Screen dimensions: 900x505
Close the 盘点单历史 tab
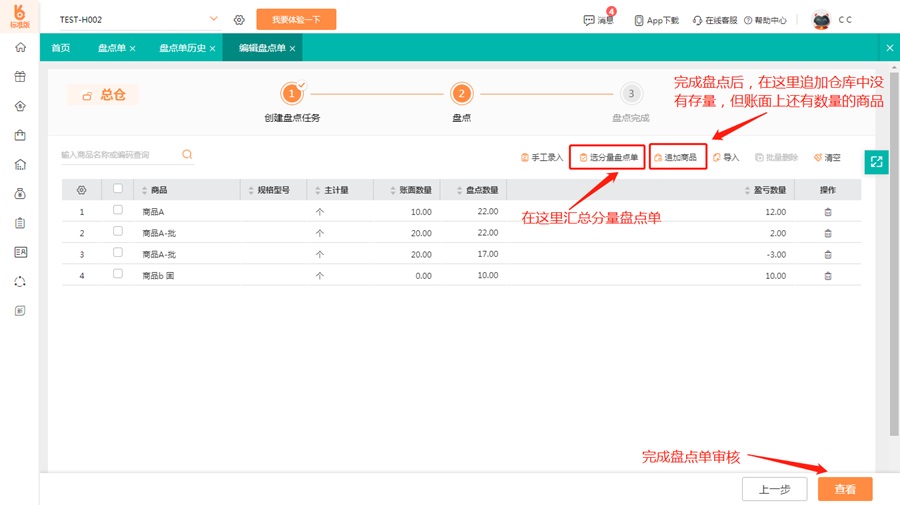212,49
